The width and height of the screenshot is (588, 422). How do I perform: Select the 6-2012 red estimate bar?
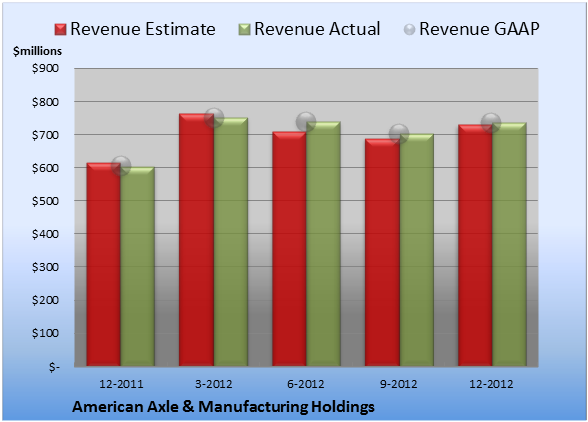pos(289,249)
